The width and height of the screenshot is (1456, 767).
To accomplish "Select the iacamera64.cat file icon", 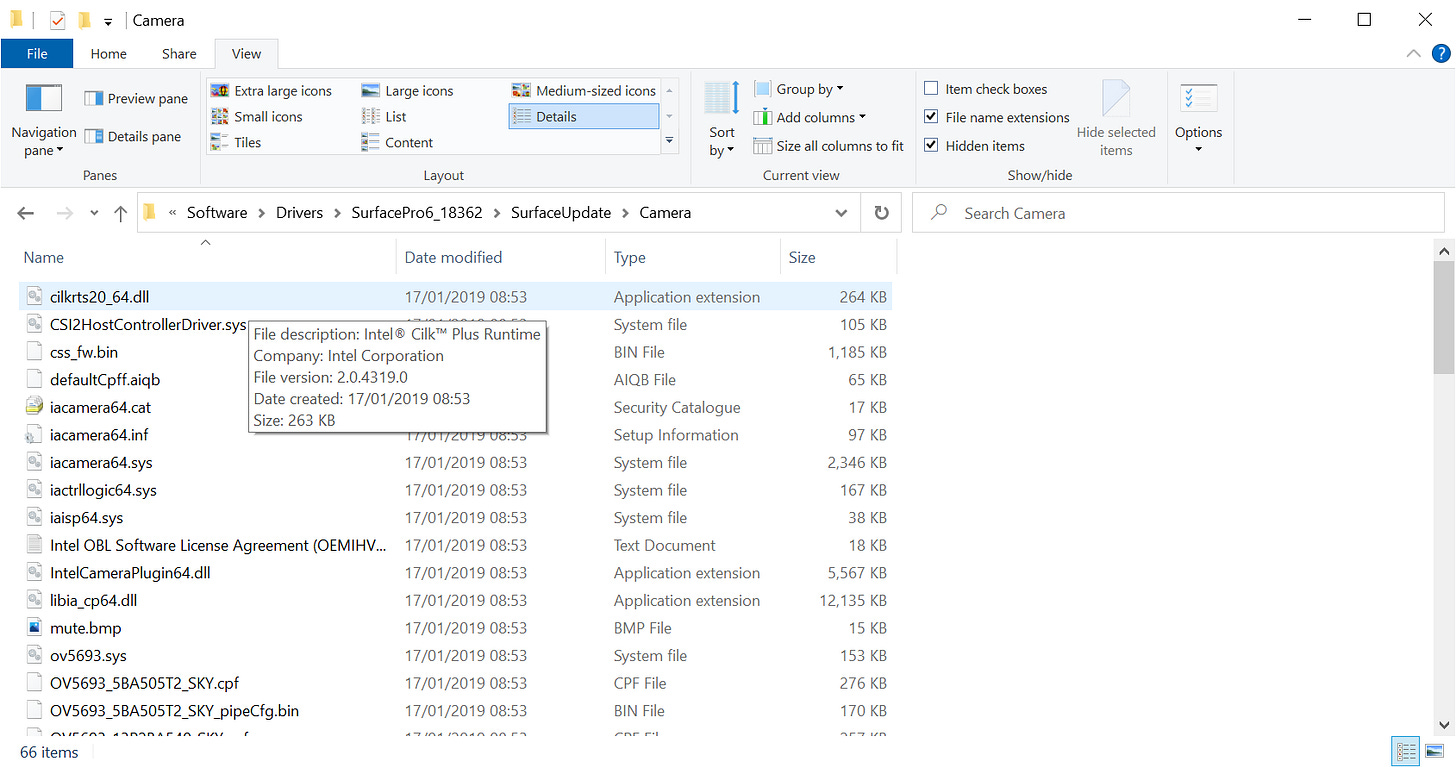I will [34, 407].
